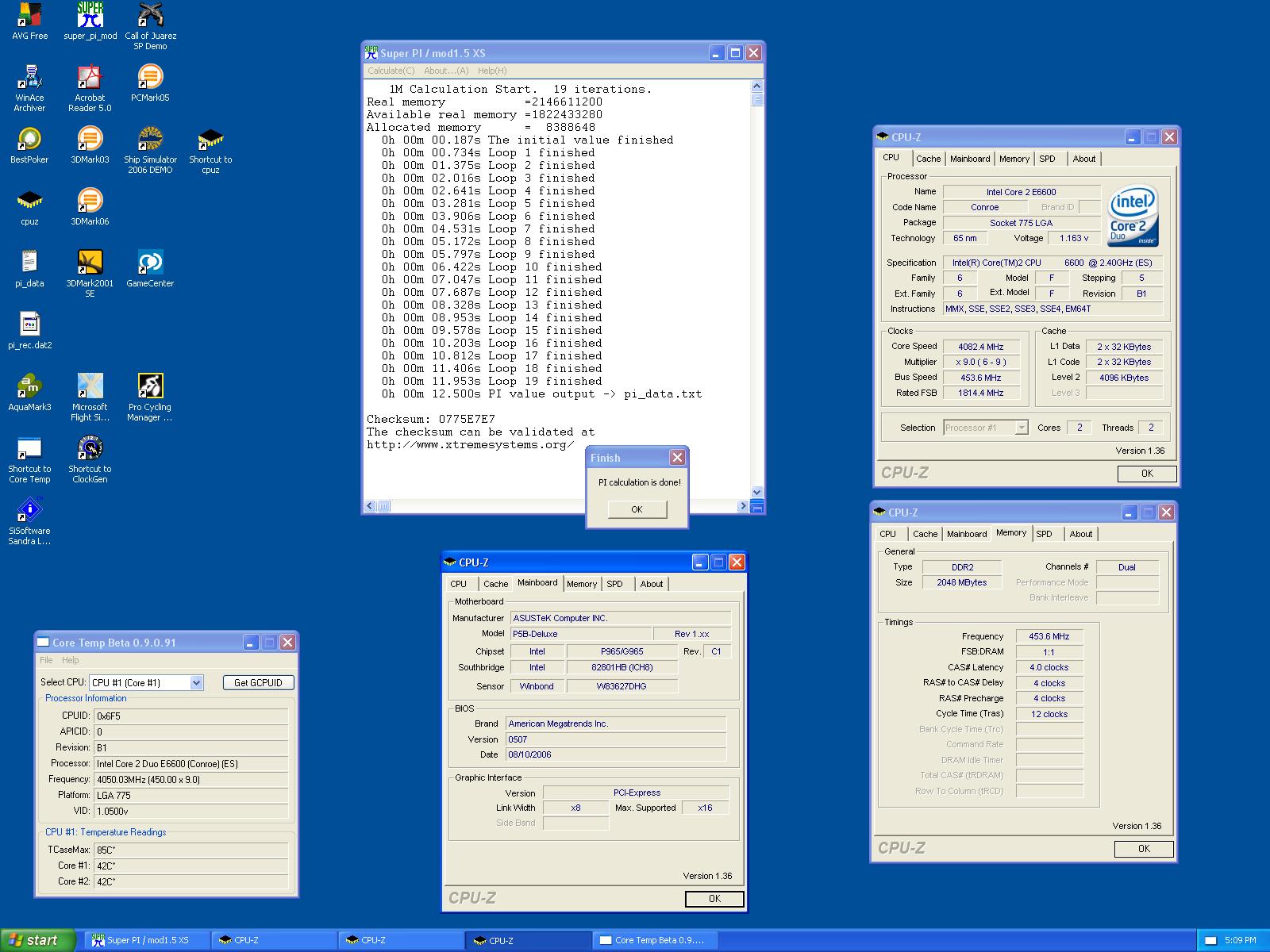This screenshot has width=1270, height=952.
Task: Open BestPoker desktop icon
Action: [x=29, y=145]
